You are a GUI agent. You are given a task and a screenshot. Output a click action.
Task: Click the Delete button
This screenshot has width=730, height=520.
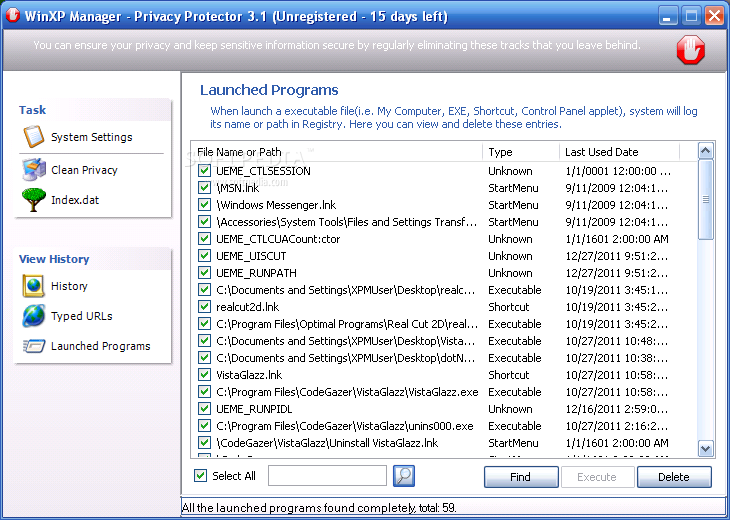pyautogui.click(x=674, y=477)
